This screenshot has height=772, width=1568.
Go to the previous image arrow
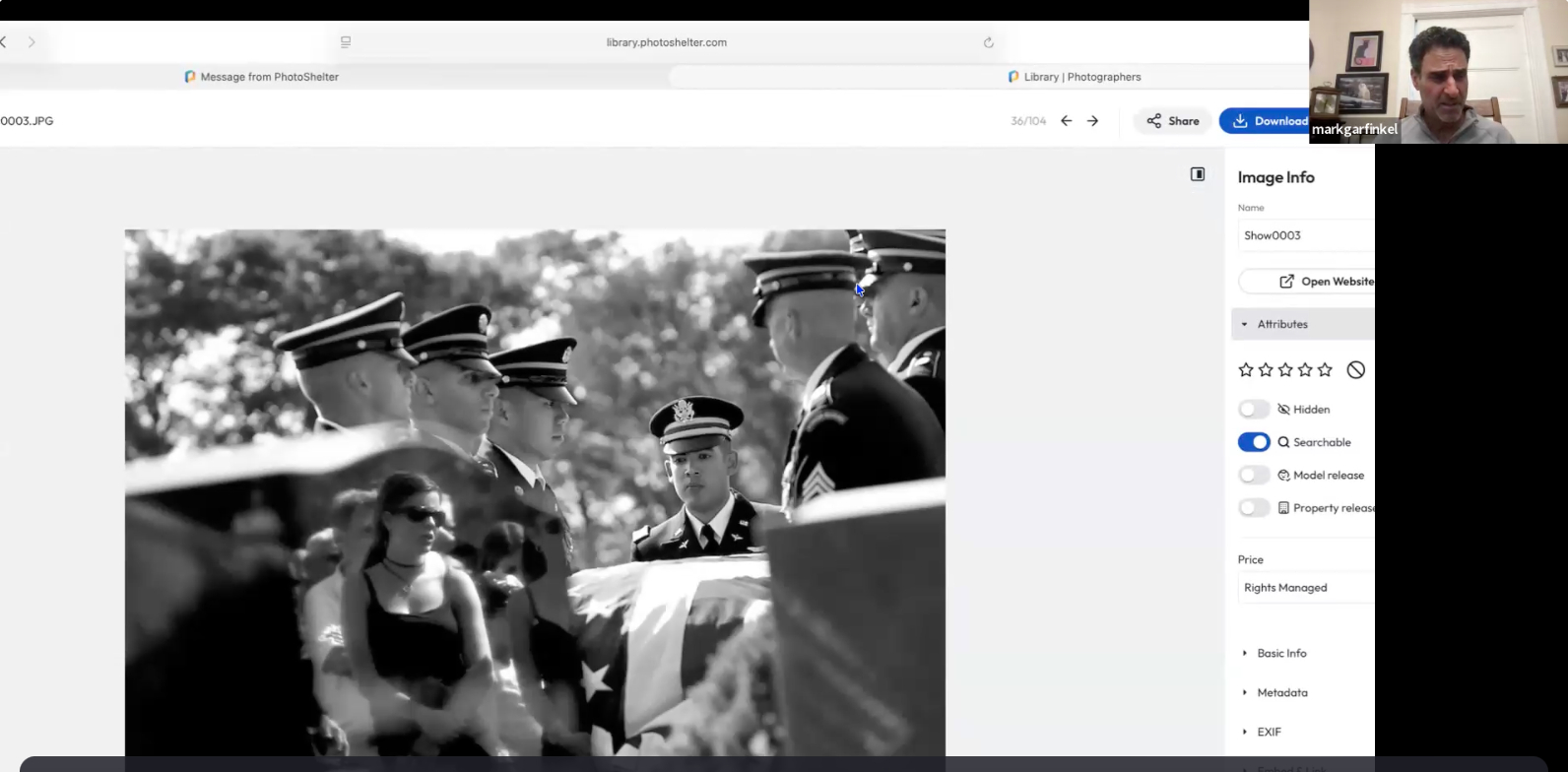1066,121
